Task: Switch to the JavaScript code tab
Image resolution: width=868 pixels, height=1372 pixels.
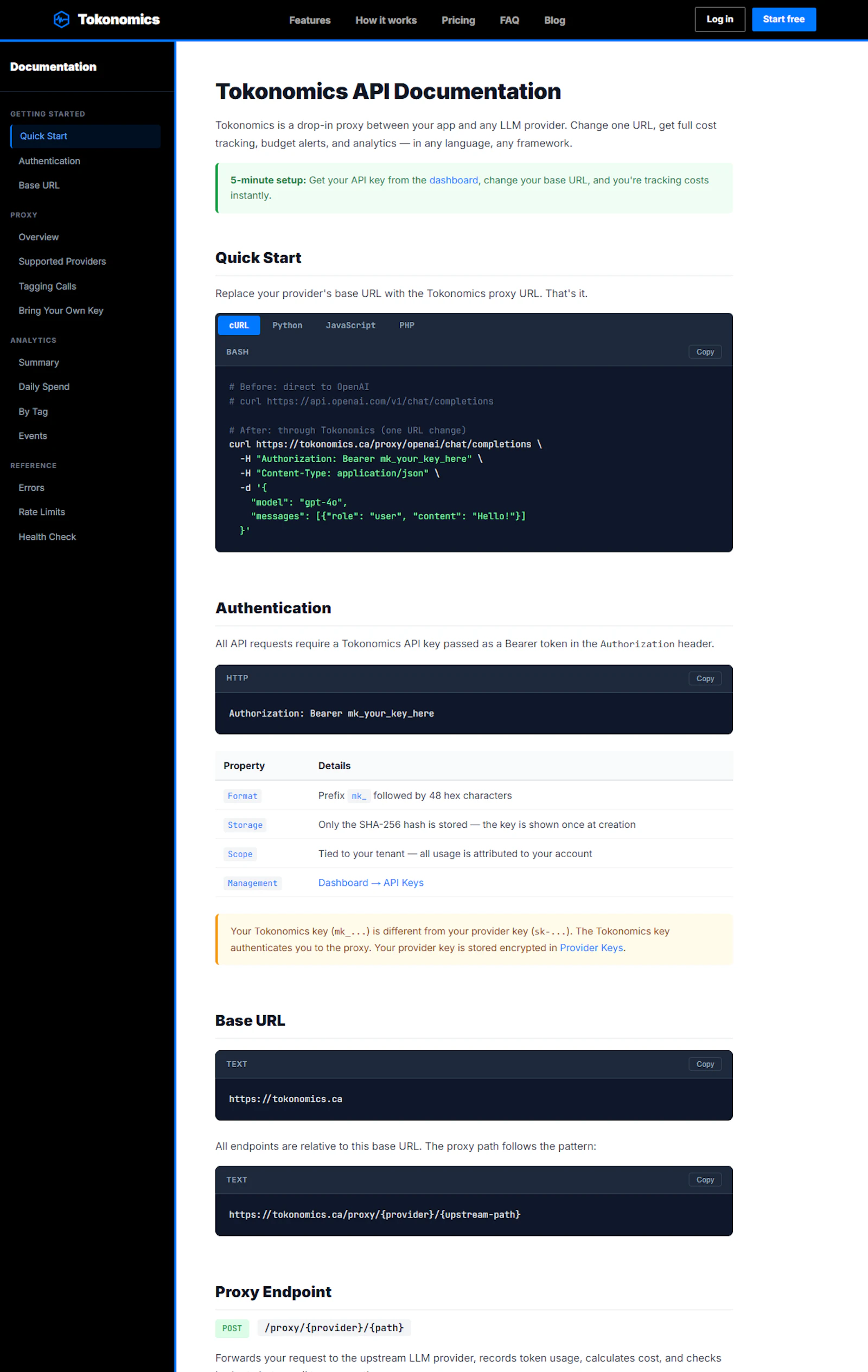Action: point(350,326)
